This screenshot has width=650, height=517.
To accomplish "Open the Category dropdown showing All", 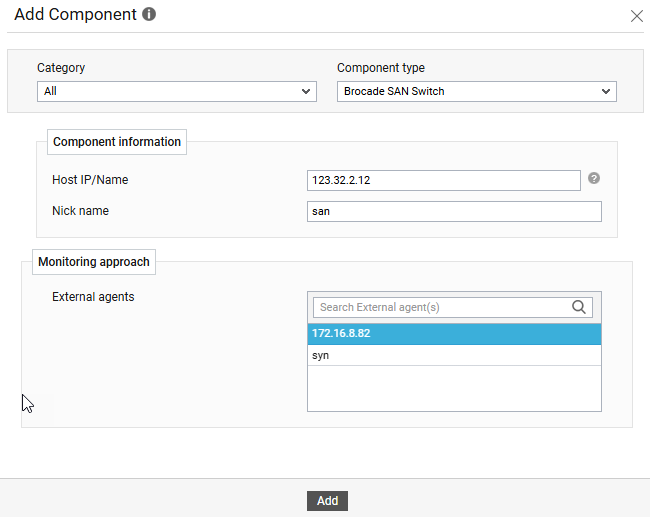I will pyautogui.click(x=177, y=91).
